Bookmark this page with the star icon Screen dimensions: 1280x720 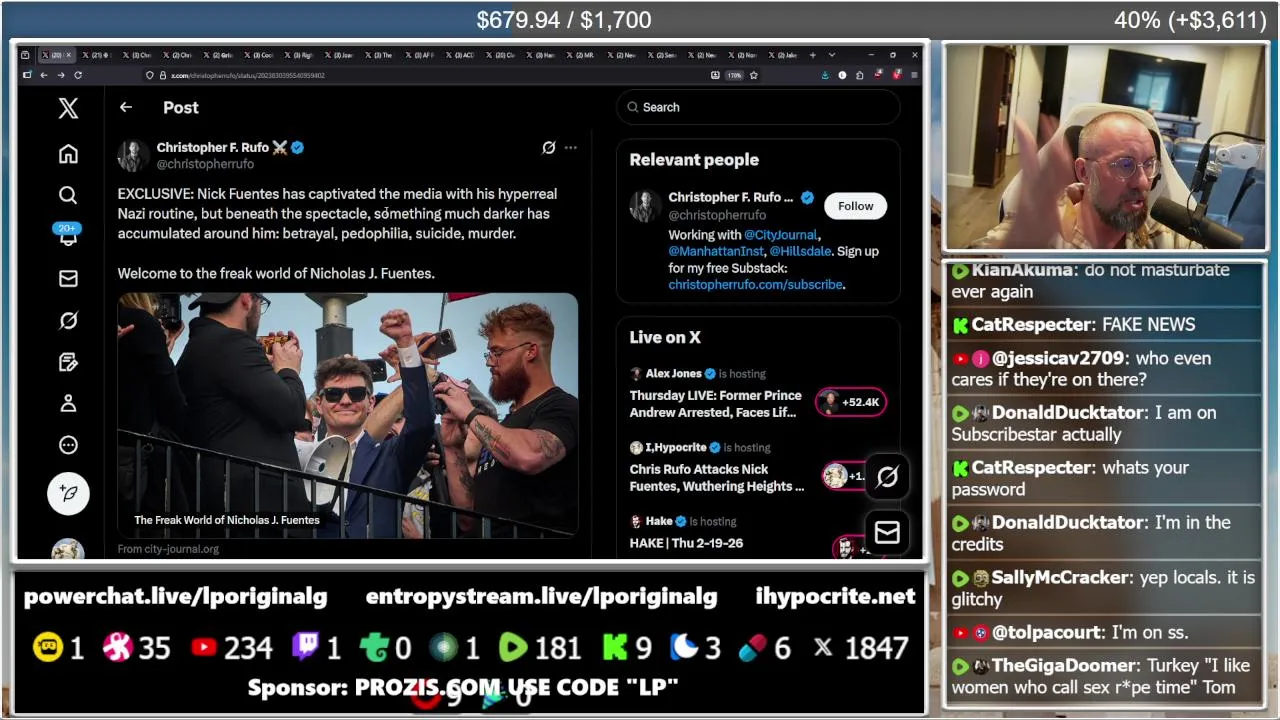[753, 75]
